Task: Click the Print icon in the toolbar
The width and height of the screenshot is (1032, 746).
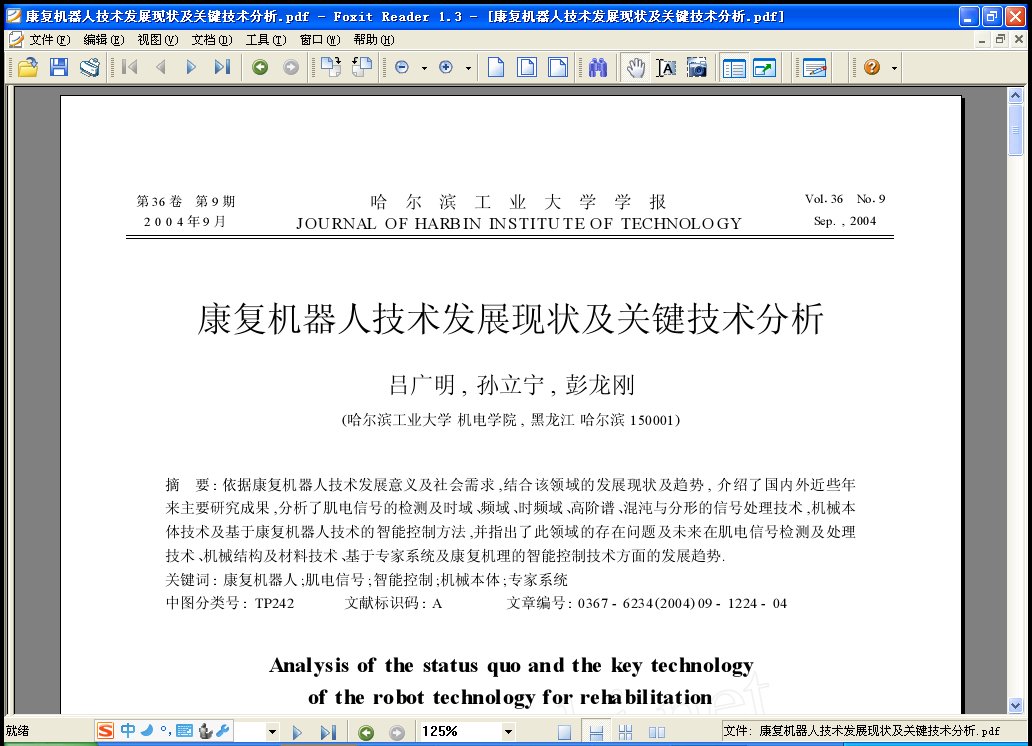Action: 90,67
